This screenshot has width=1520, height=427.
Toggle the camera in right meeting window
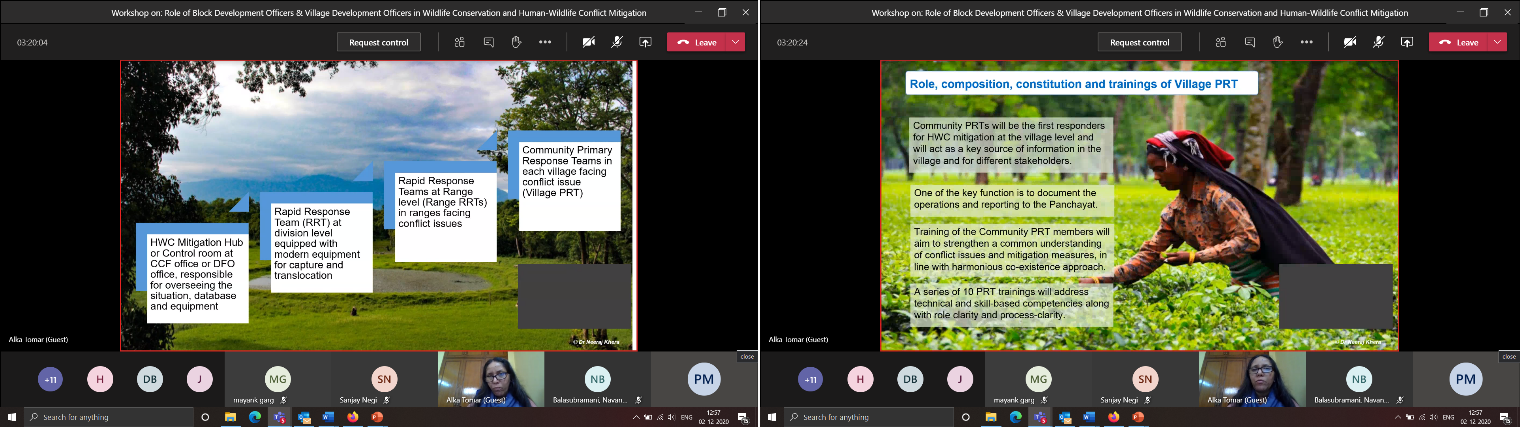1350,42
